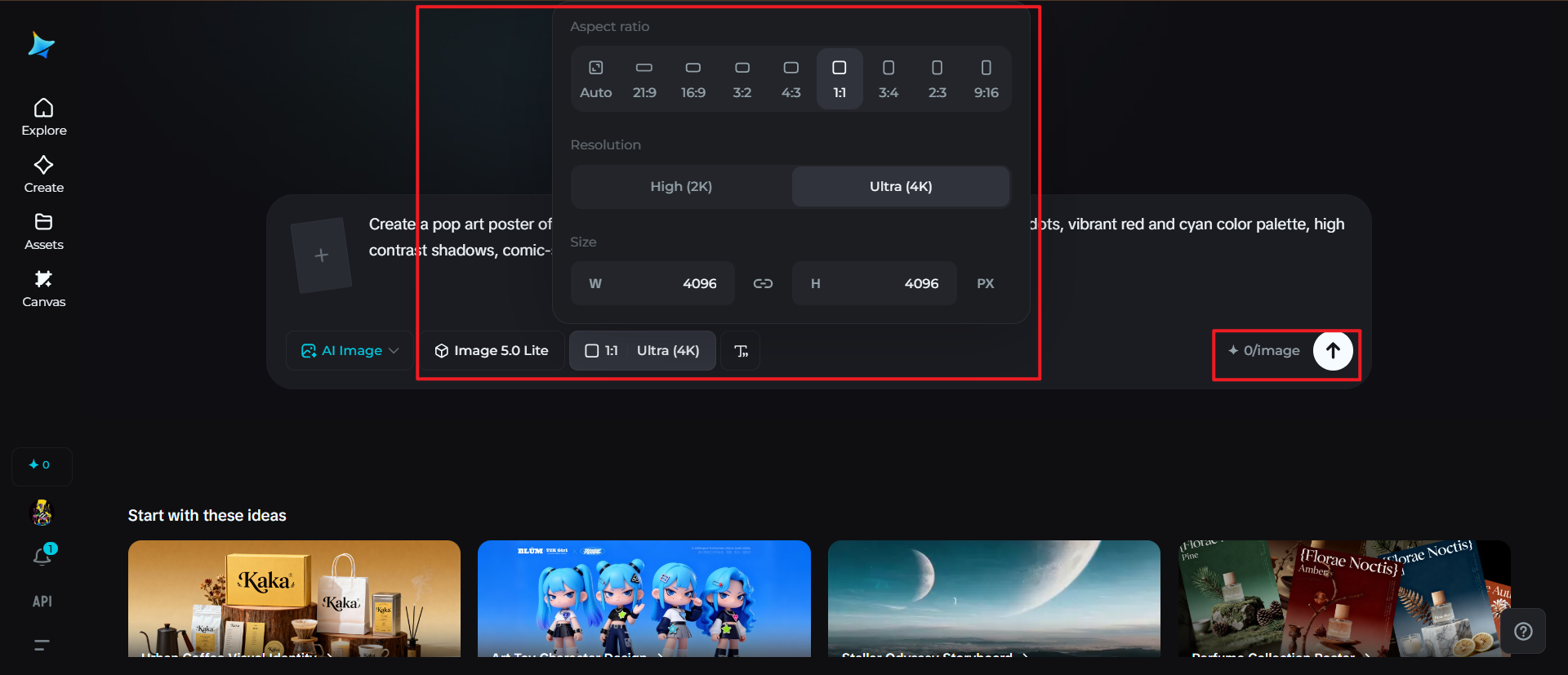Pick the 3:2 aspect ratio
Viewport: 1568px width, 675px height.
pyautogui.click(x=742, y=78)
